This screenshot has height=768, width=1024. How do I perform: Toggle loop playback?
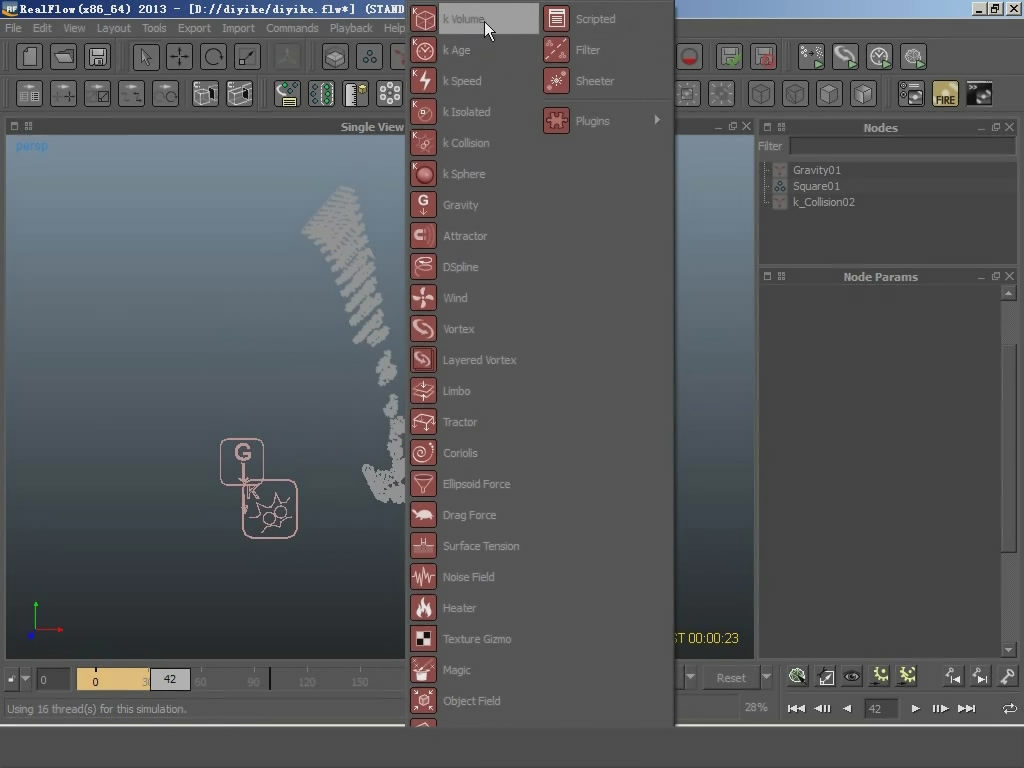point(1010,709)
